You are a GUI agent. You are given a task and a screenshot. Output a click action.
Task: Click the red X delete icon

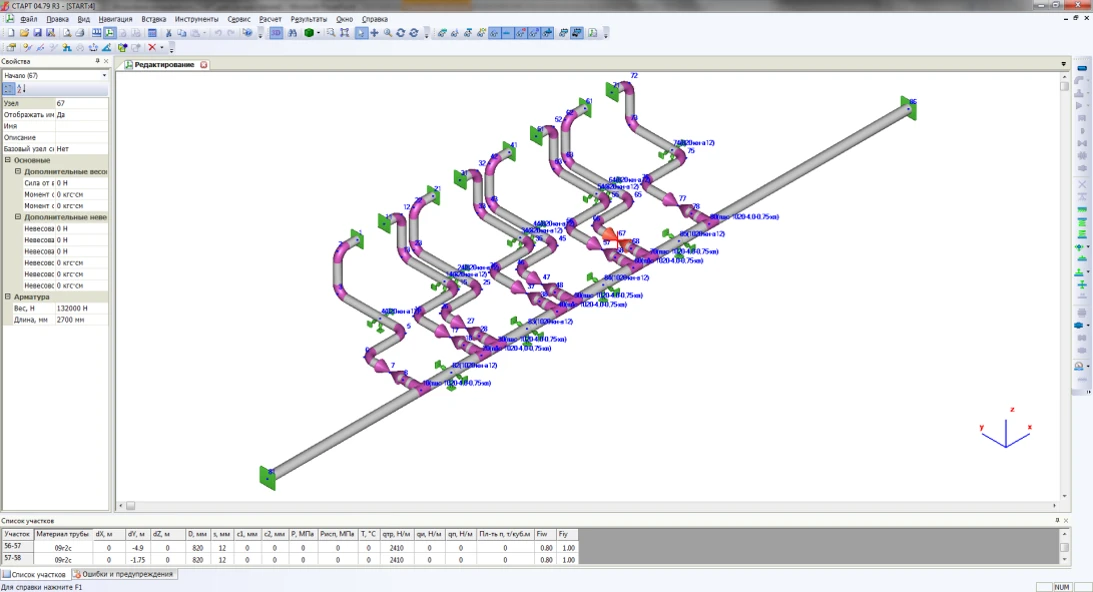pos(153,47)
